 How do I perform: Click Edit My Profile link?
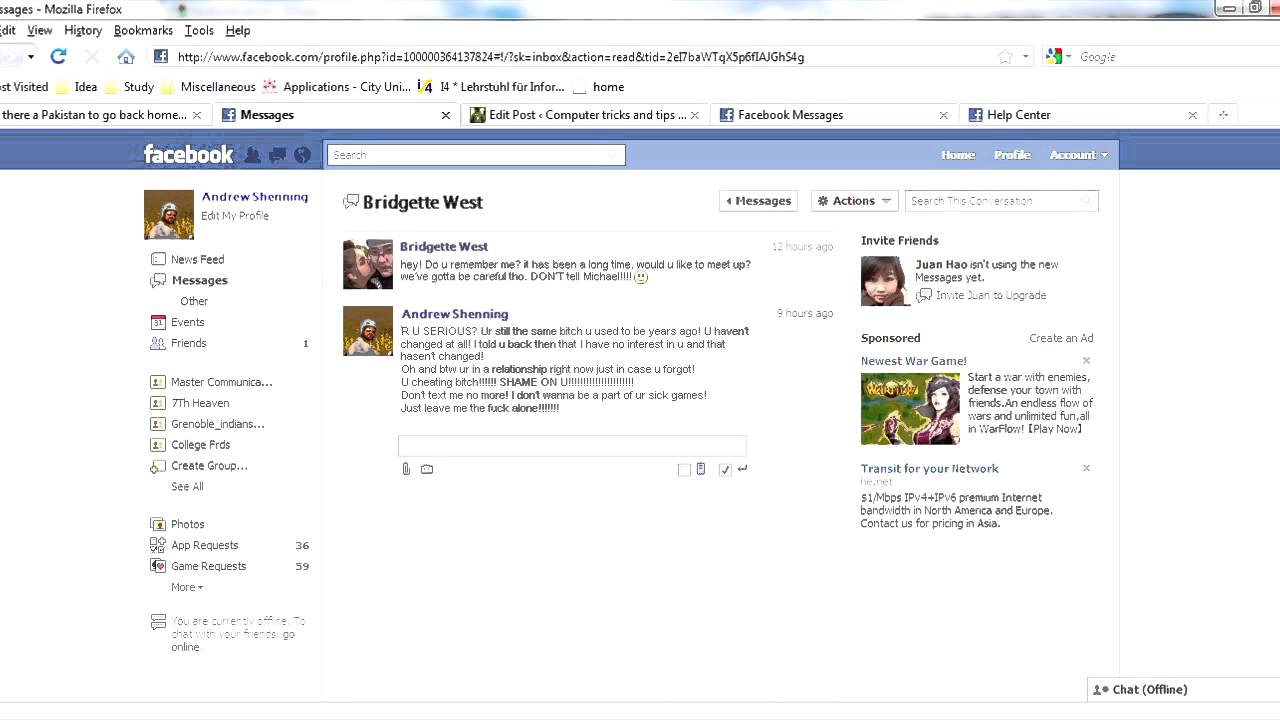tap(235, 216)
